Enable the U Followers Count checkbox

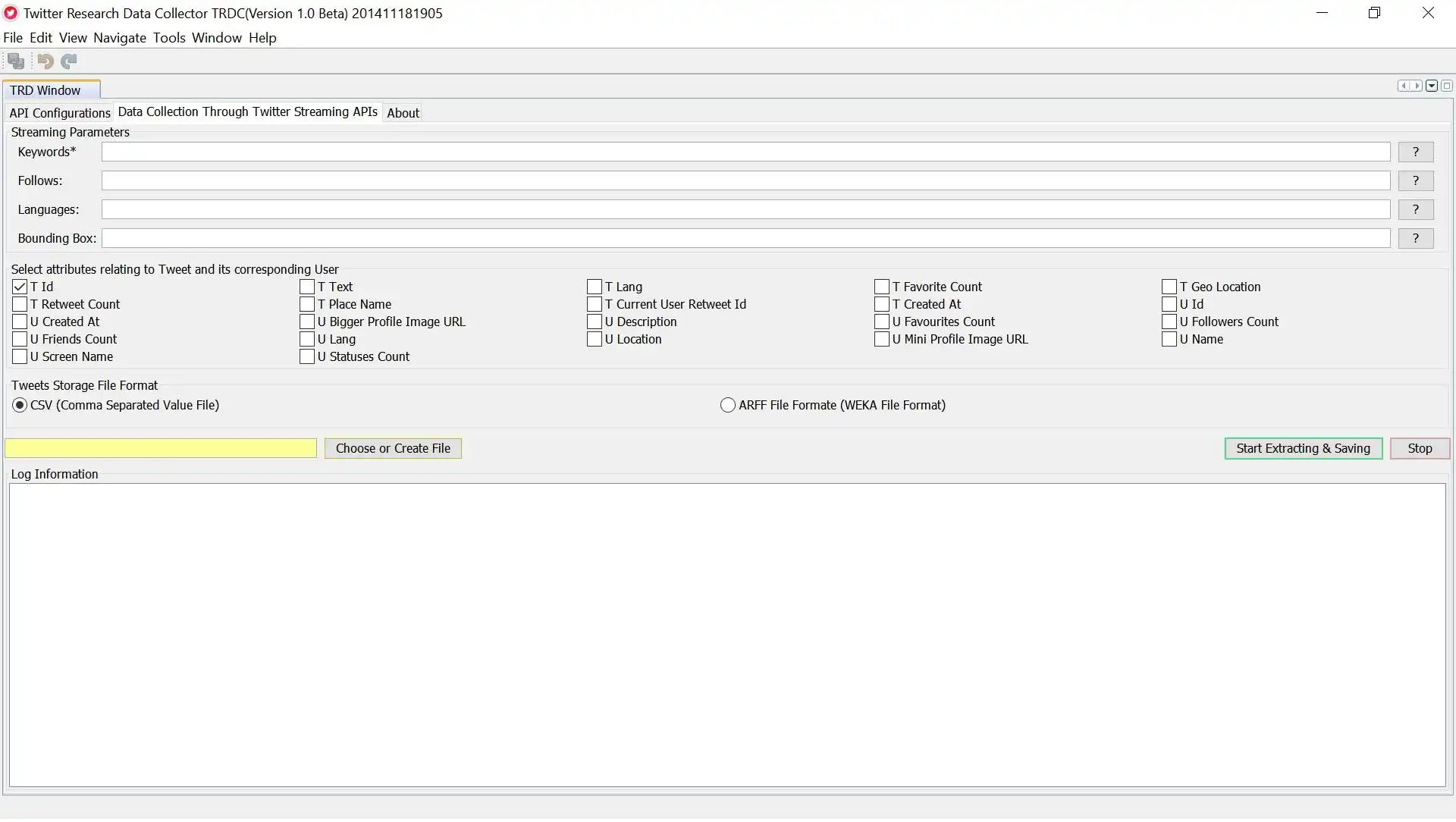tap(1169, 321)
